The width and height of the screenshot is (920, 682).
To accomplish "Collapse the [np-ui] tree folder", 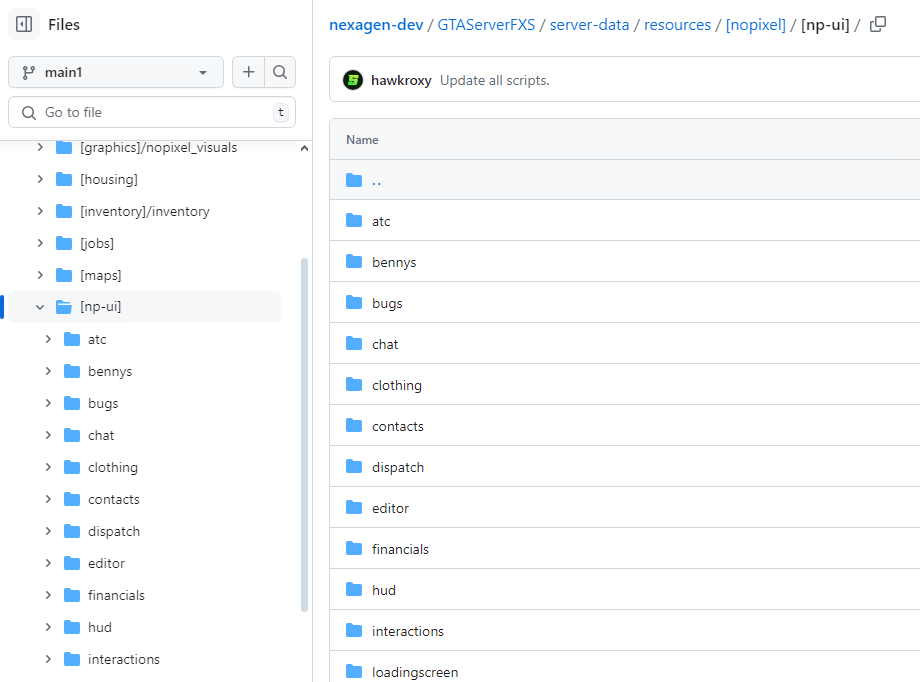I will pos(40,307).
